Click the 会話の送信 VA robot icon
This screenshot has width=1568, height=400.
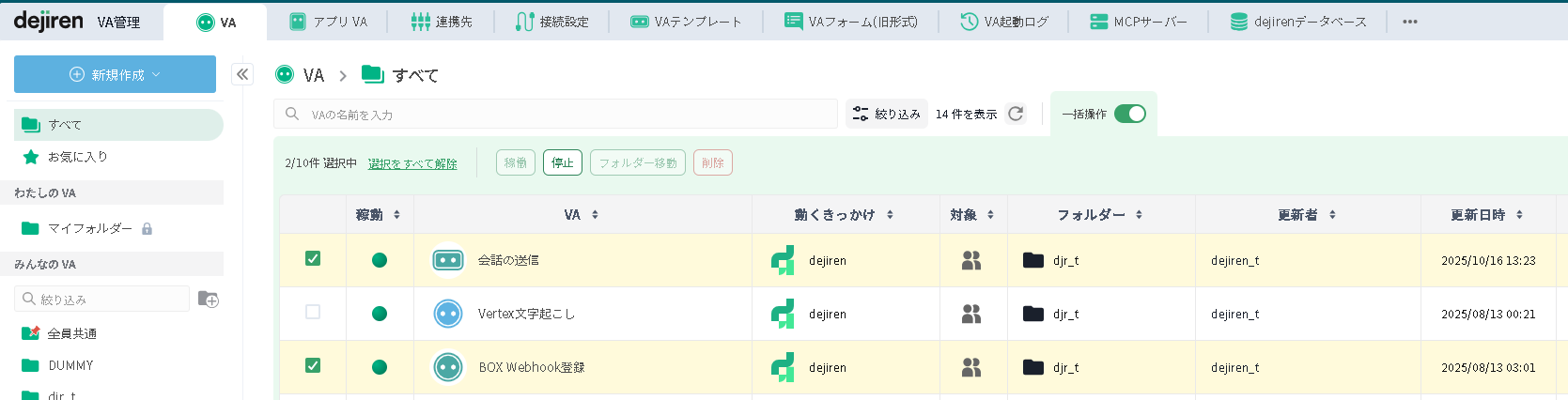tap(448, 260)
